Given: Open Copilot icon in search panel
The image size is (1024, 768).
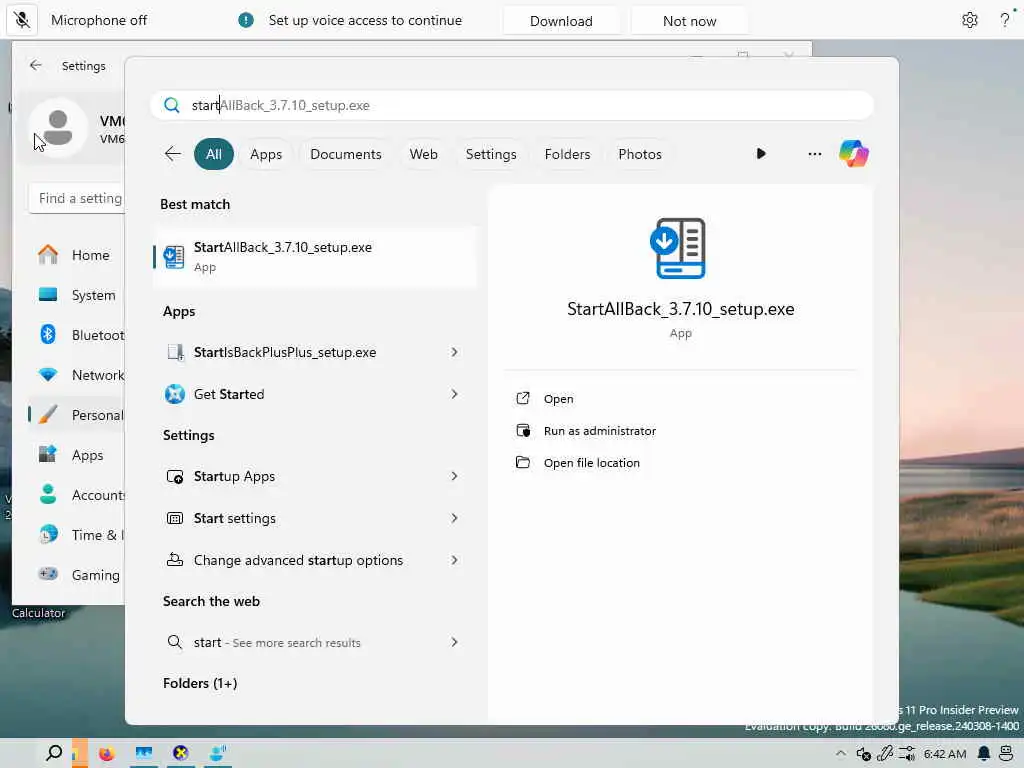Looking at the screenshot, I should (854, 154).
